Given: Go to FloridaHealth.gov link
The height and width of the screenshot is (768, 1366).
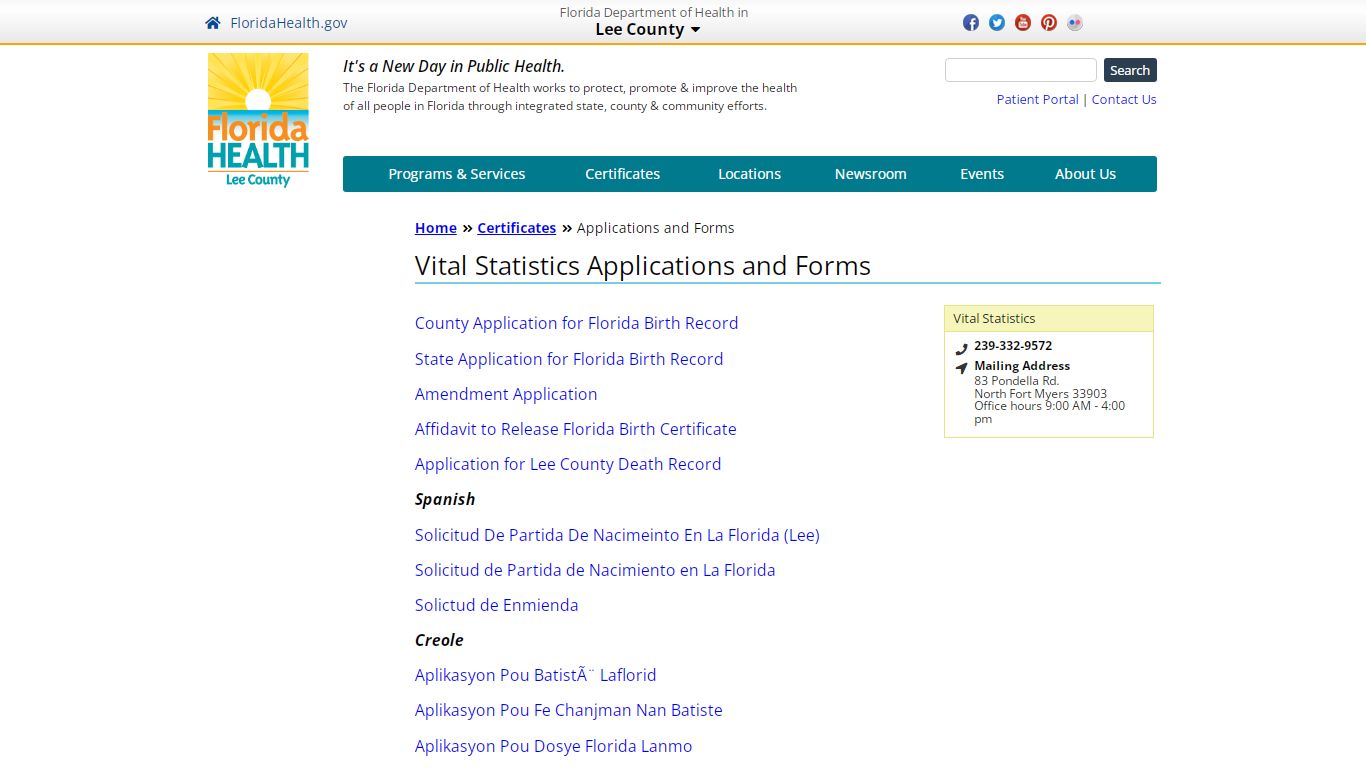Looking at the screenshot, I should coord(289,23).
